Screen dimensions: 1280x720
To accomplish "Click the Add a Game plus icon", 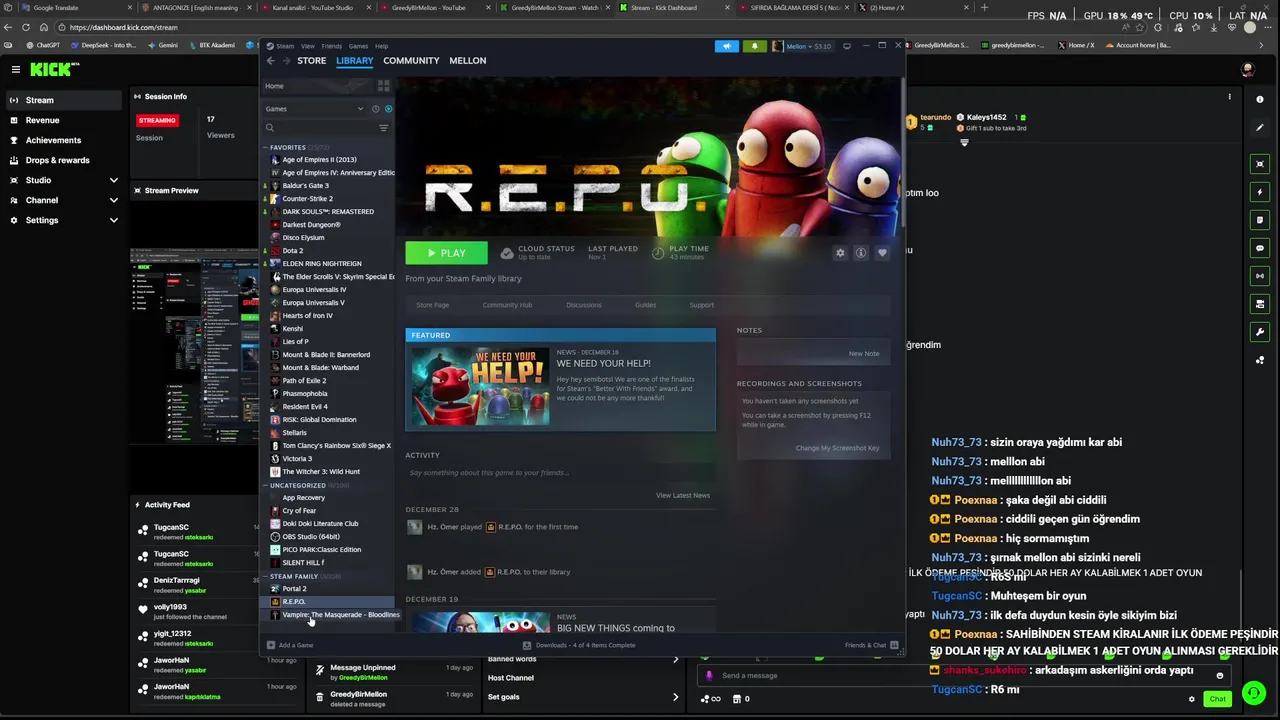I will pos(271,645).
